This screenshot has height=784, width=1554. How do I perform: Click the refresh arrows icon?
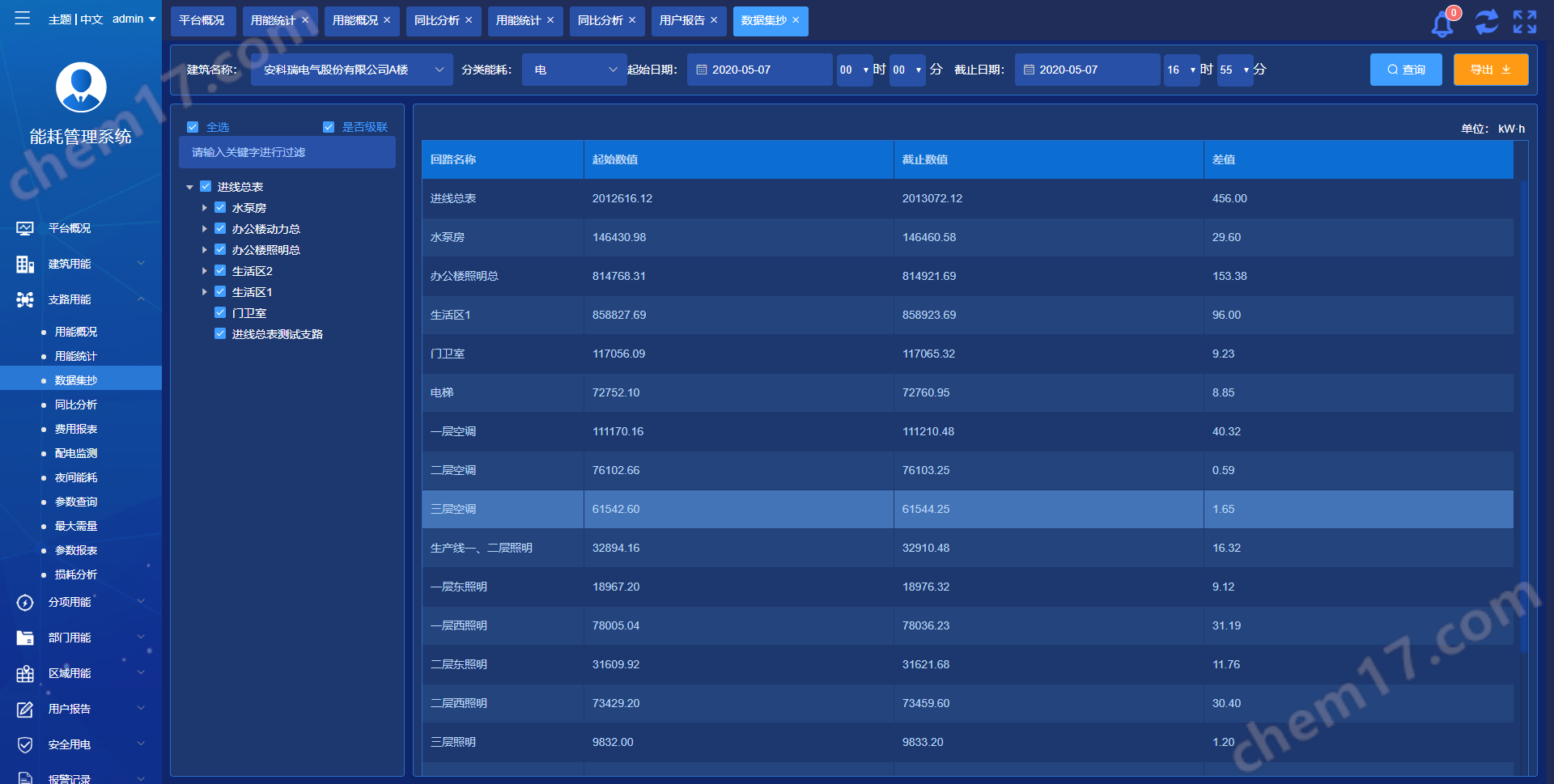pos(1486,22)
